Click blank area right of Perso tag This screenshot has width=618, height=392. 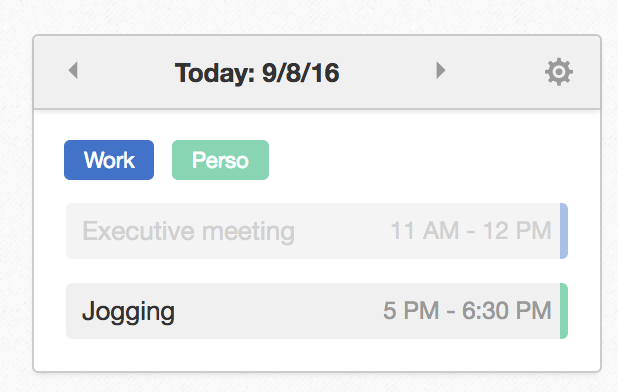pos(418,160)
